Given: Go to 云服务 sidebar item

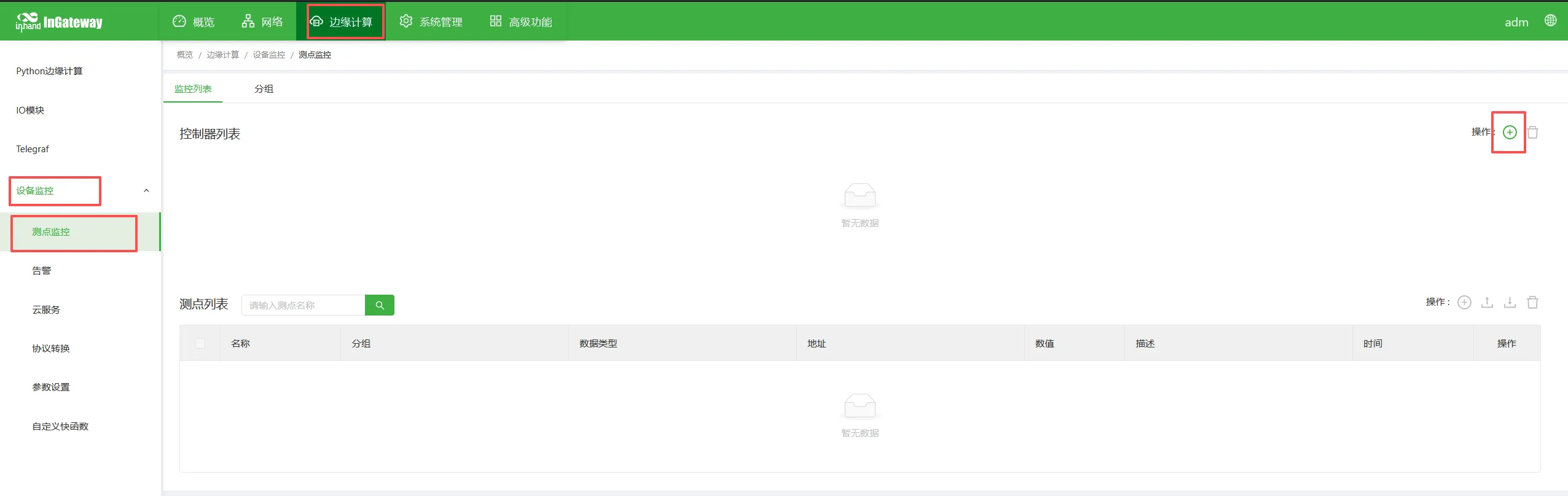Looking at the screenshot, I should click(x=46, y=310).
